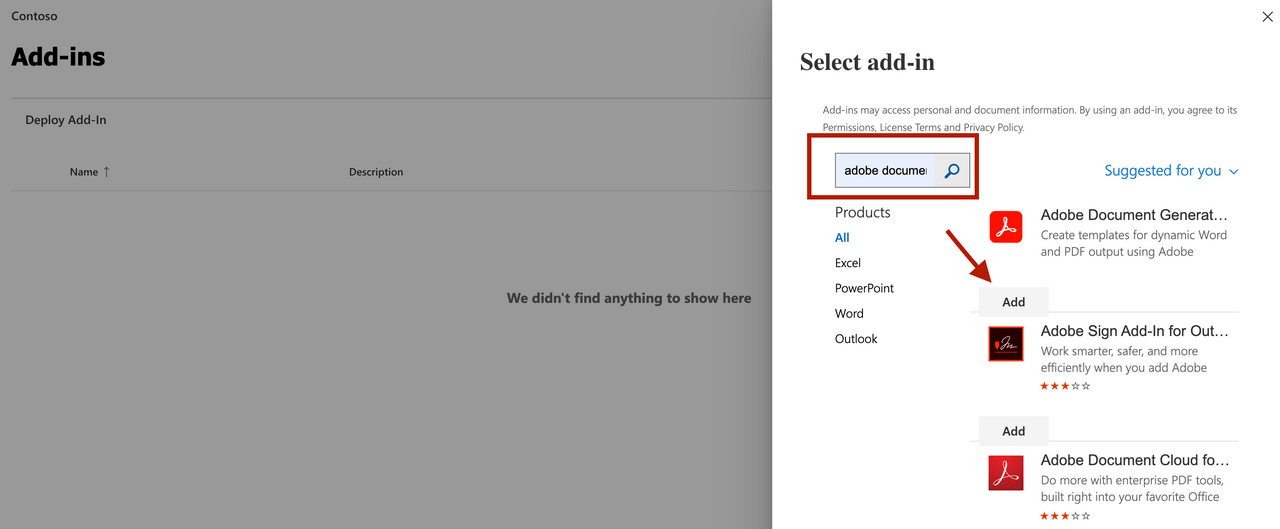Click the Description column header
This screenshot has height=529, width=1280.
click(x=376, y=172)
